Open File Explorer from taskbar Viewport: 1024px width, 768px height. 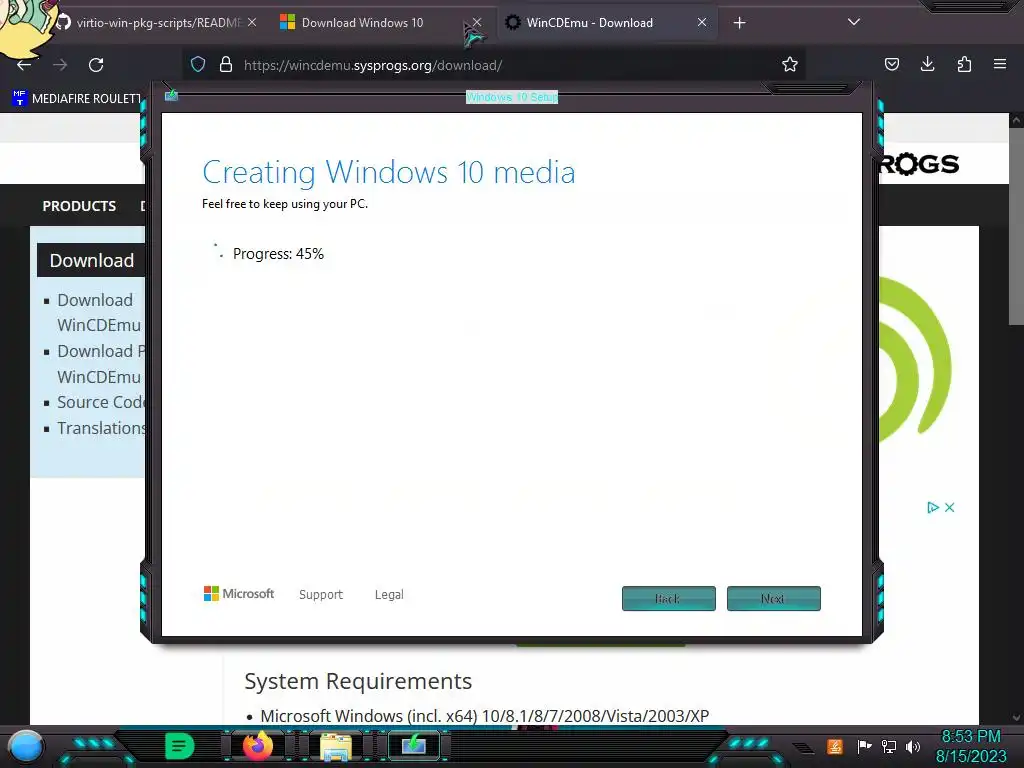(x=335, y=747)
